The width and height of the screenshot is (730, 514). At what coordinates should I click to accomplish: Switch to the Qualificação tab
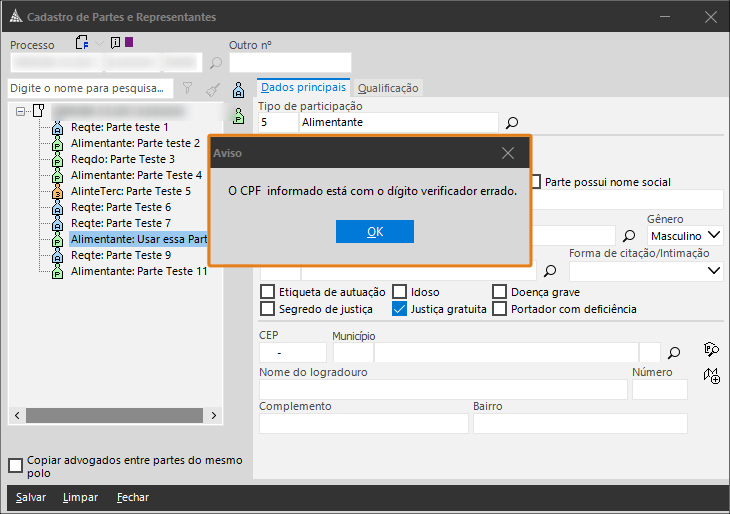click(x=388, y=88)
